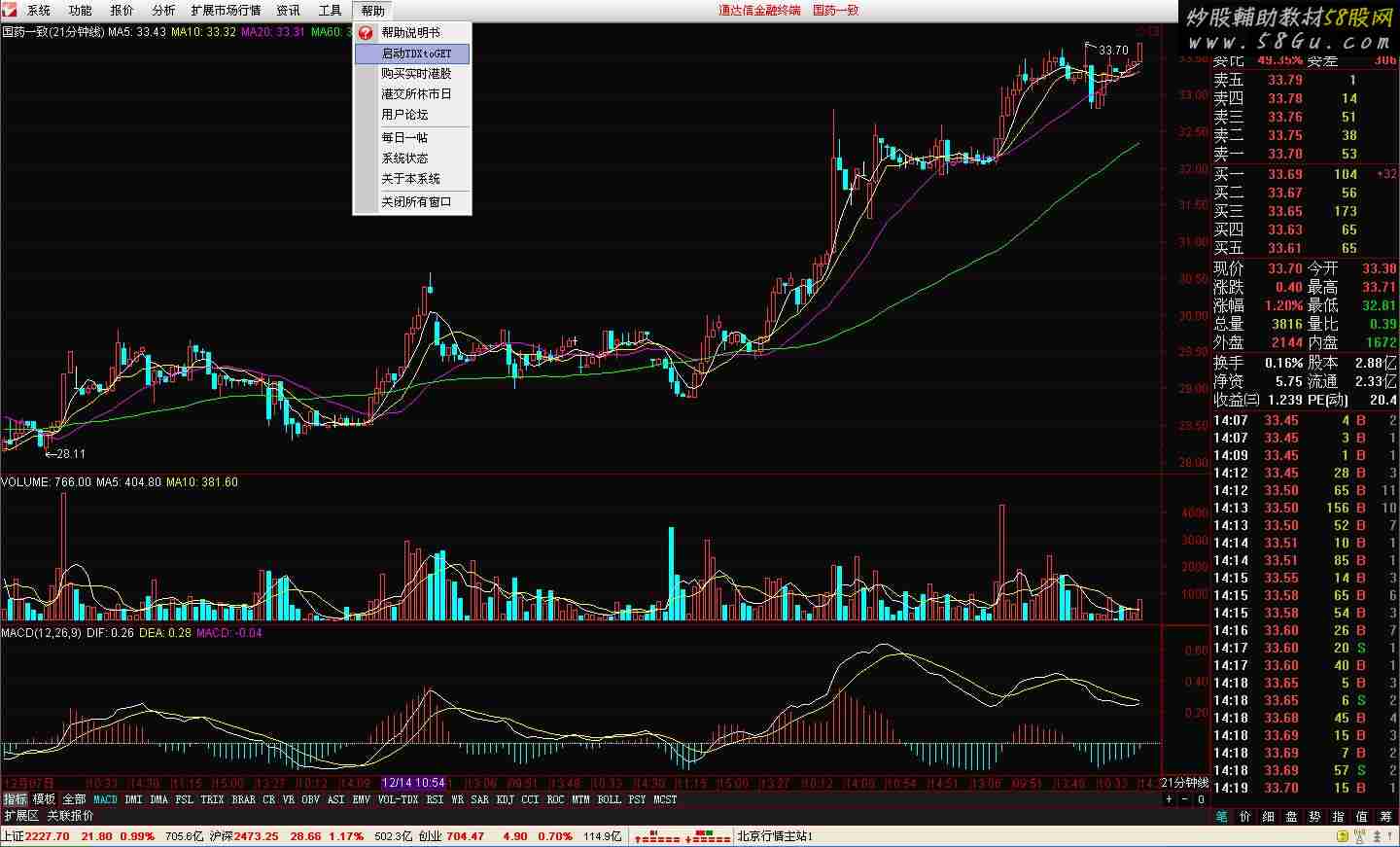Click the 创业 index value 704.47
The image size is (1400, 847).
[465, 836]
